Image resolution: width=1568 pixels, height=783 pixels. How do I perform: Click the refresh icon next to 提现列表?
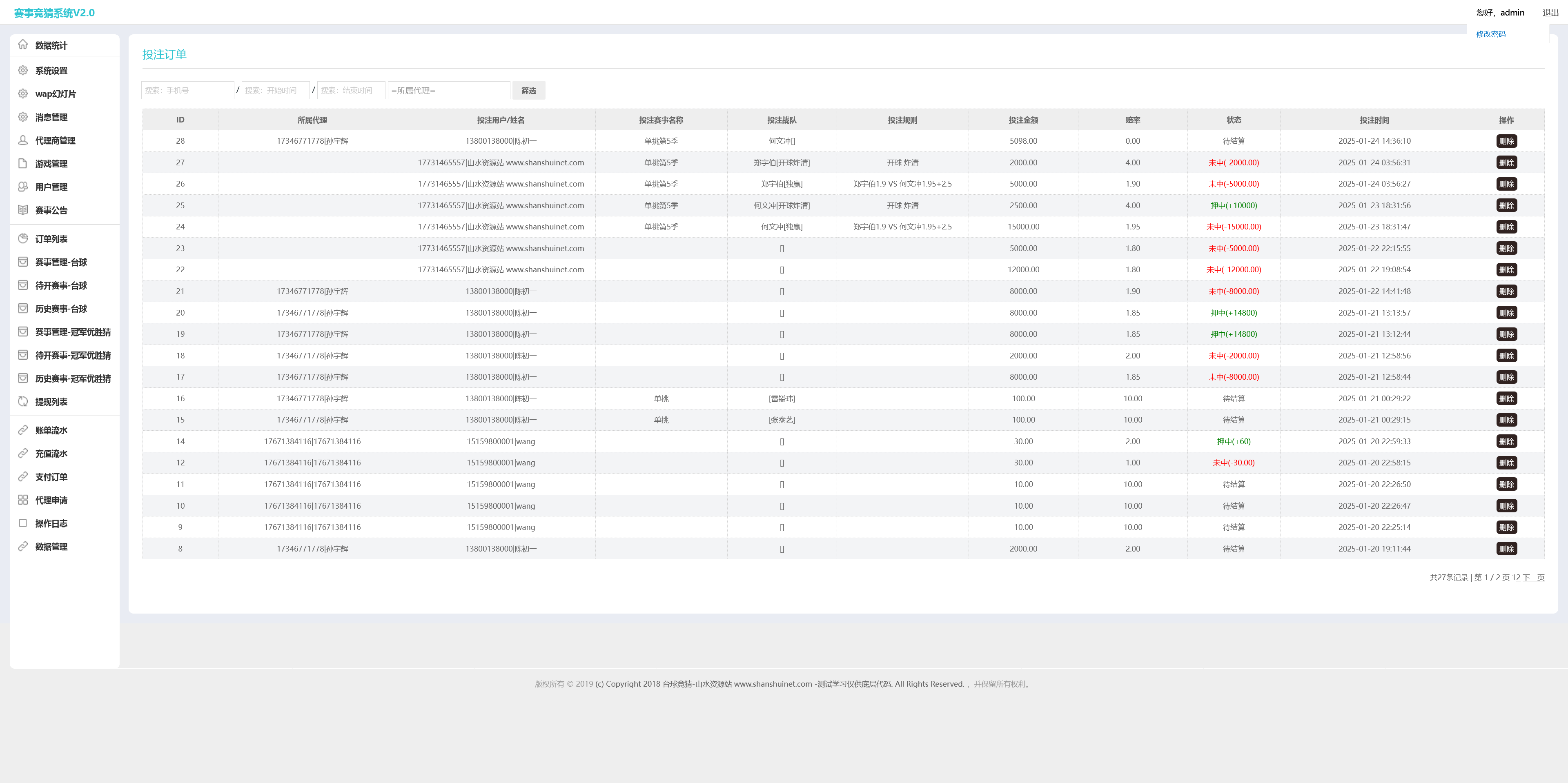pyautogui.click(x=22, y=402)
